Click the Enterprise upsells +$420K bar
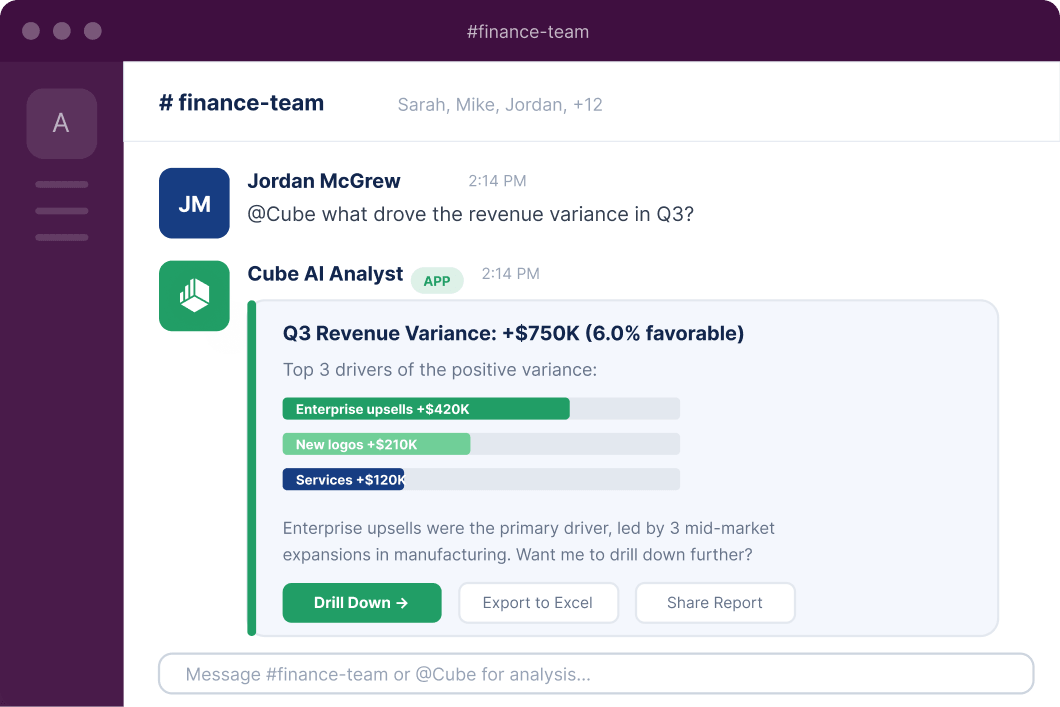Image resolution: width=1060 pixels, height=707 pixels. point(426,409)
